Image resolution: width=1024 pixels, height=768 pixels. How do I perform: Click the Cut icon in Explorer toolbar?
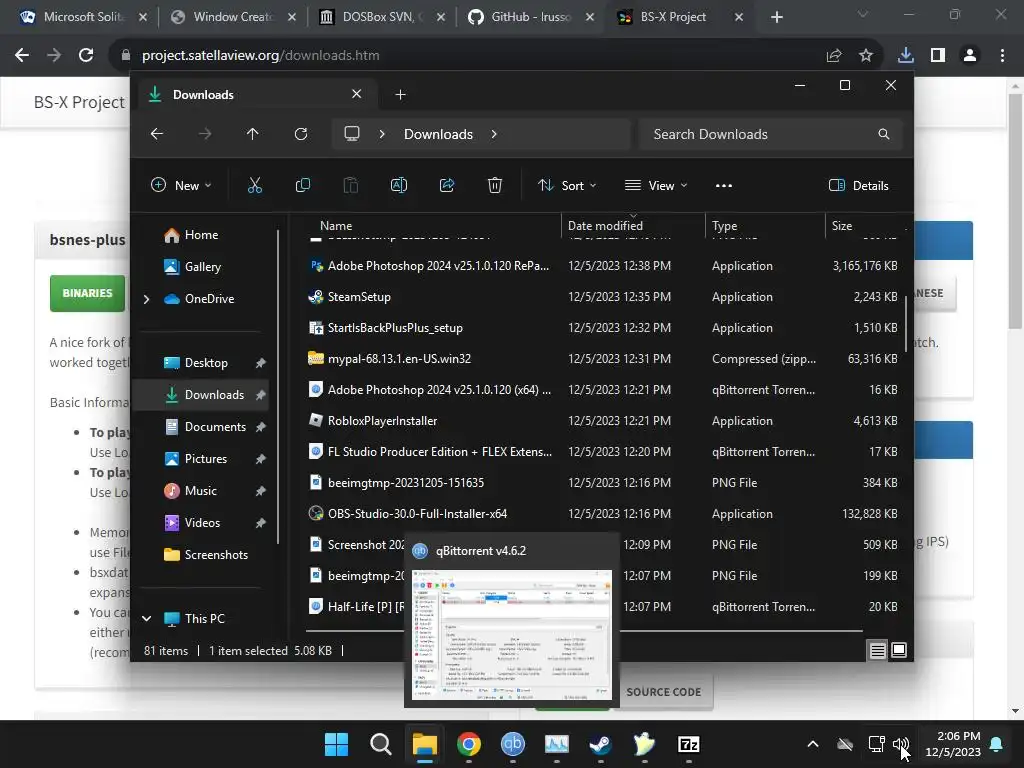[x=255, y=185]
